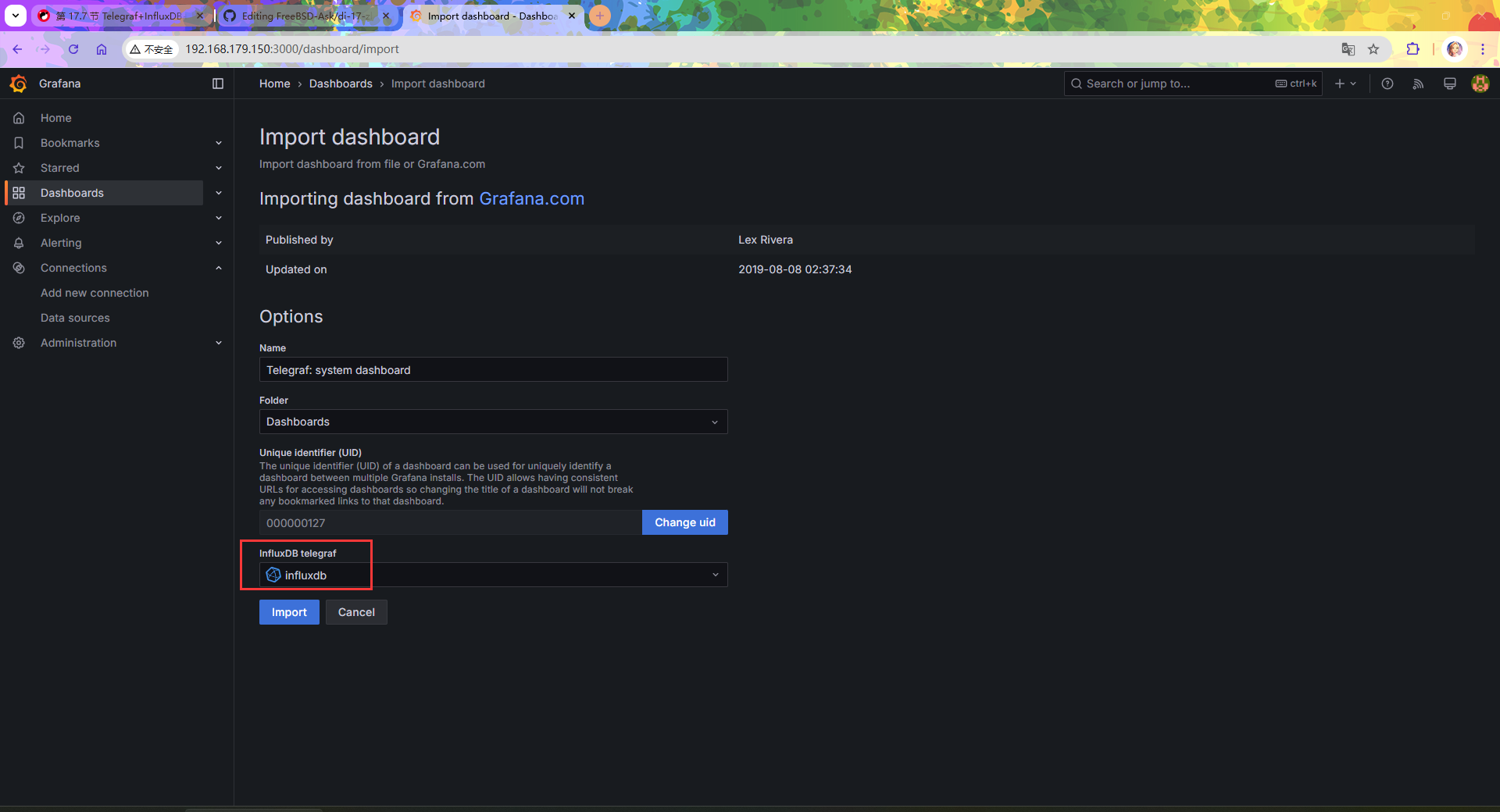Open the InfluxDB telegraf data source dropdown

[493, 575]
